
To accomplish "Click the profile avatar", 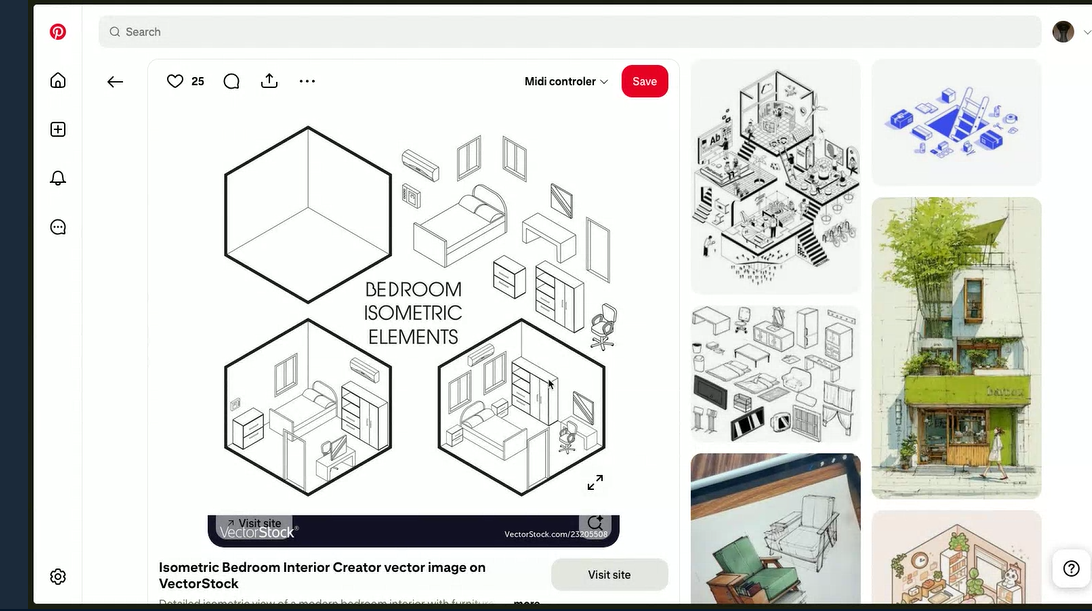I will tap(1063, 32).
